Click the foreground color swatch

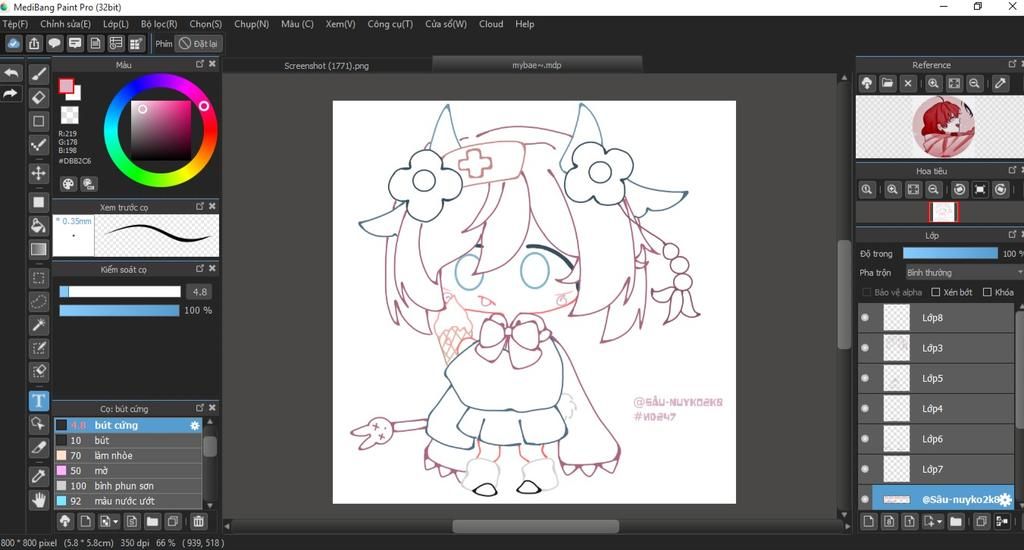point(66,86)
